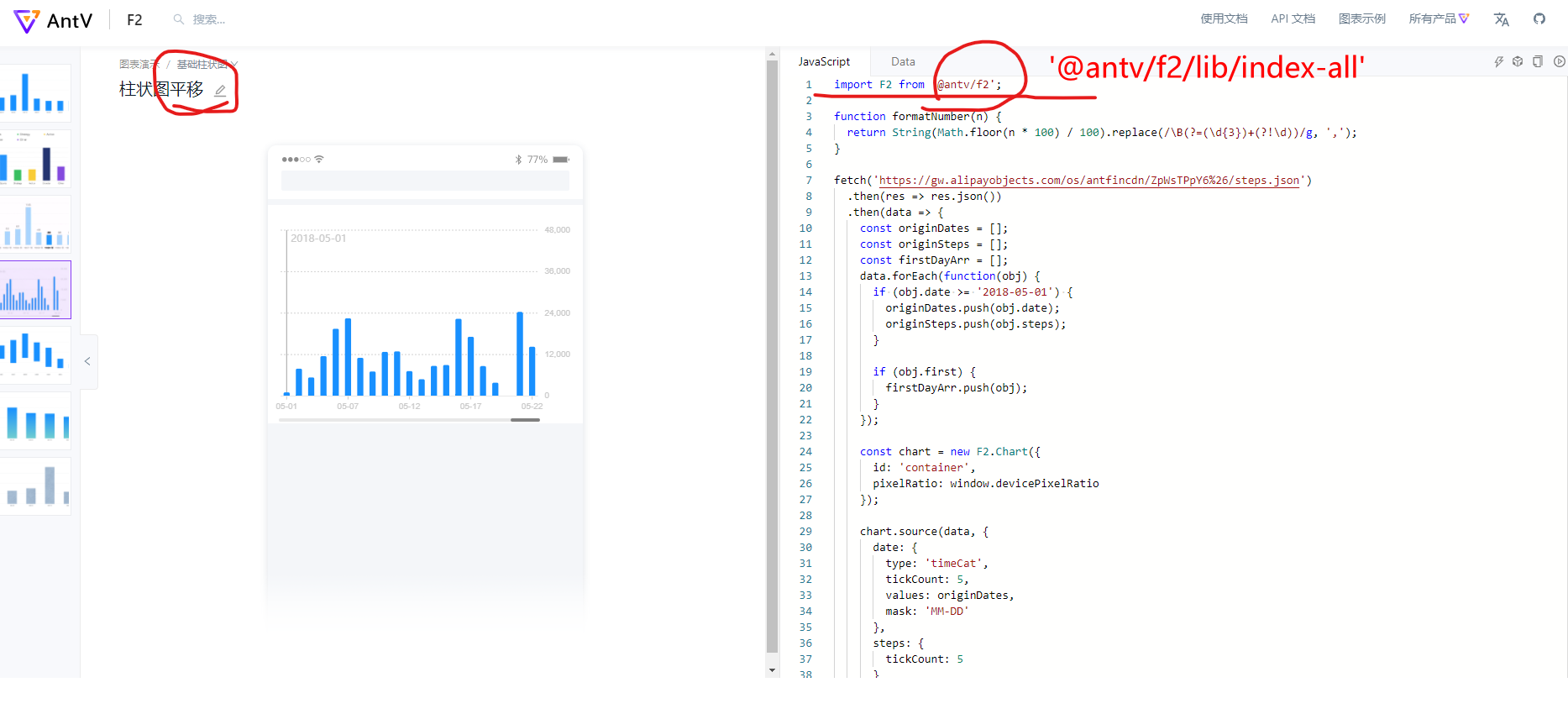This screenshot has height=714, width=1568.
Task: Click "pixelRatio: window.devicePixelRatio" in code
Action: [x=986, y=484]
